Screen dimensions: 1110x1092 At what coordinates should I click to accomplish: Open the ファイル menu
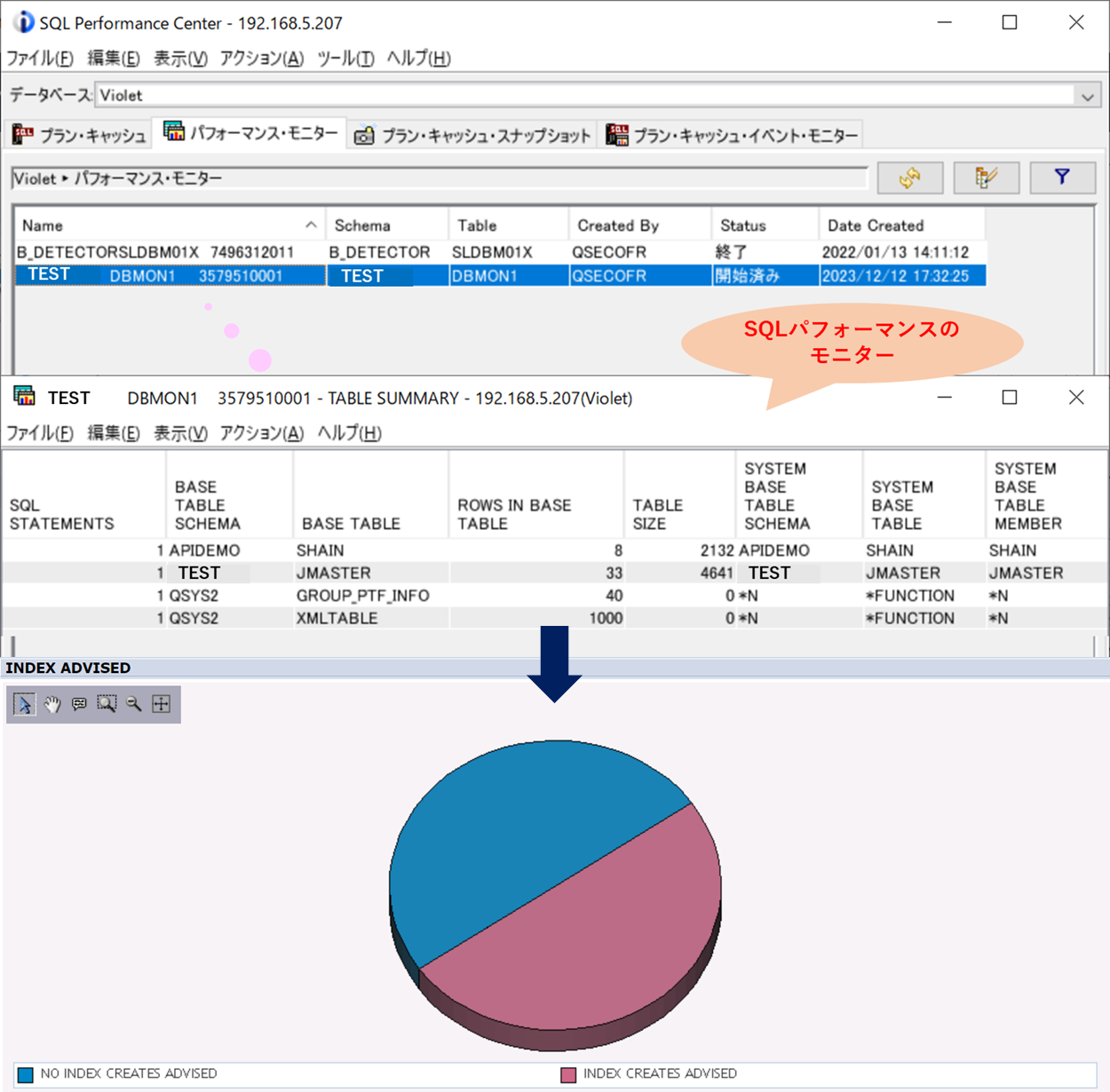point(39,58)
